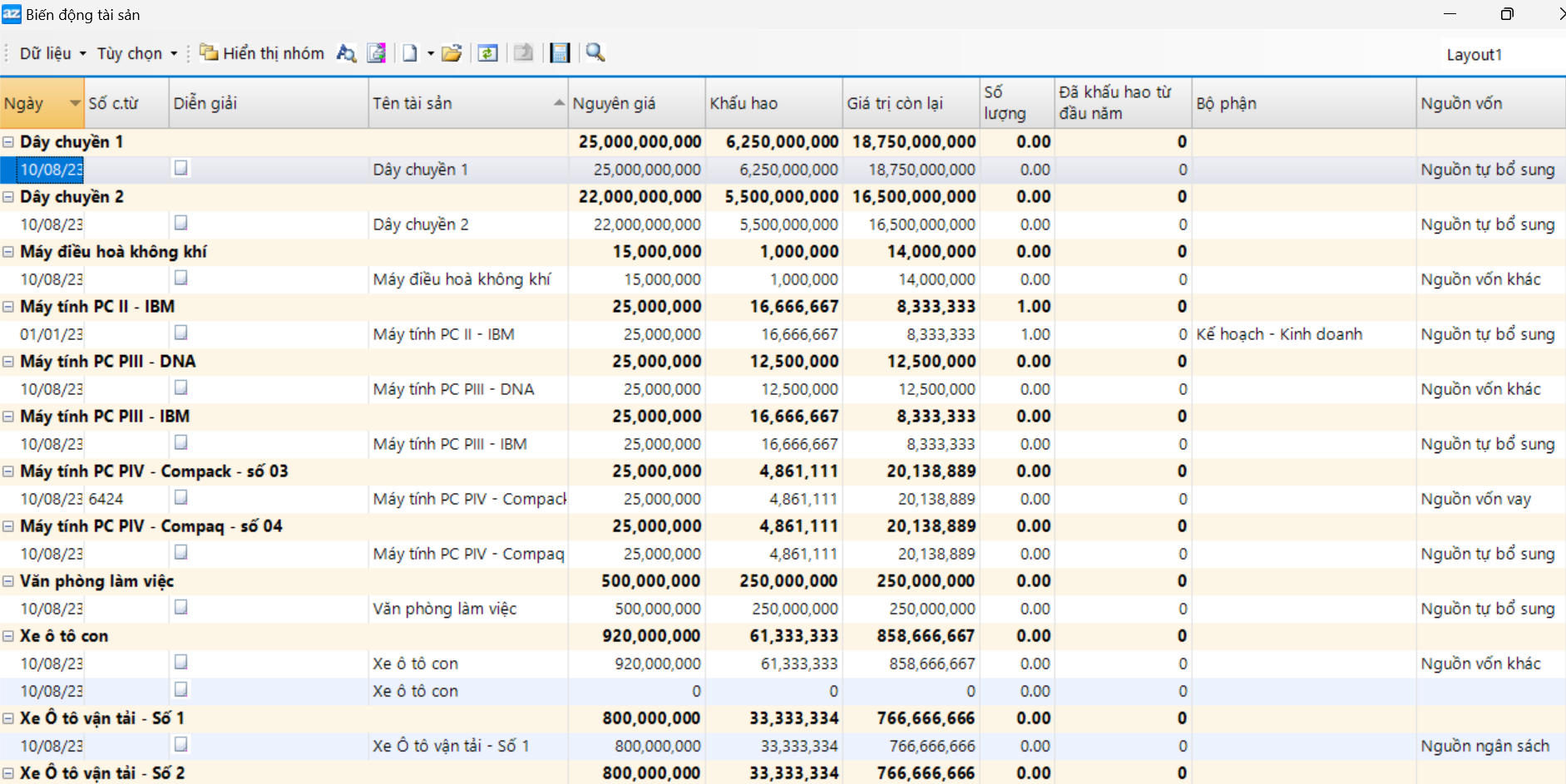Open the Ngày column filter arrow

[75, 103]
